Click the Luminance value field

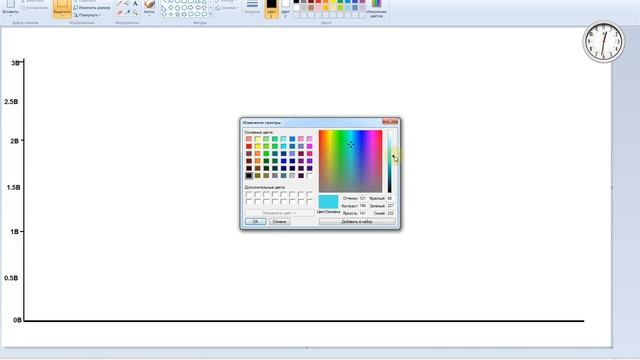[363, 213]
